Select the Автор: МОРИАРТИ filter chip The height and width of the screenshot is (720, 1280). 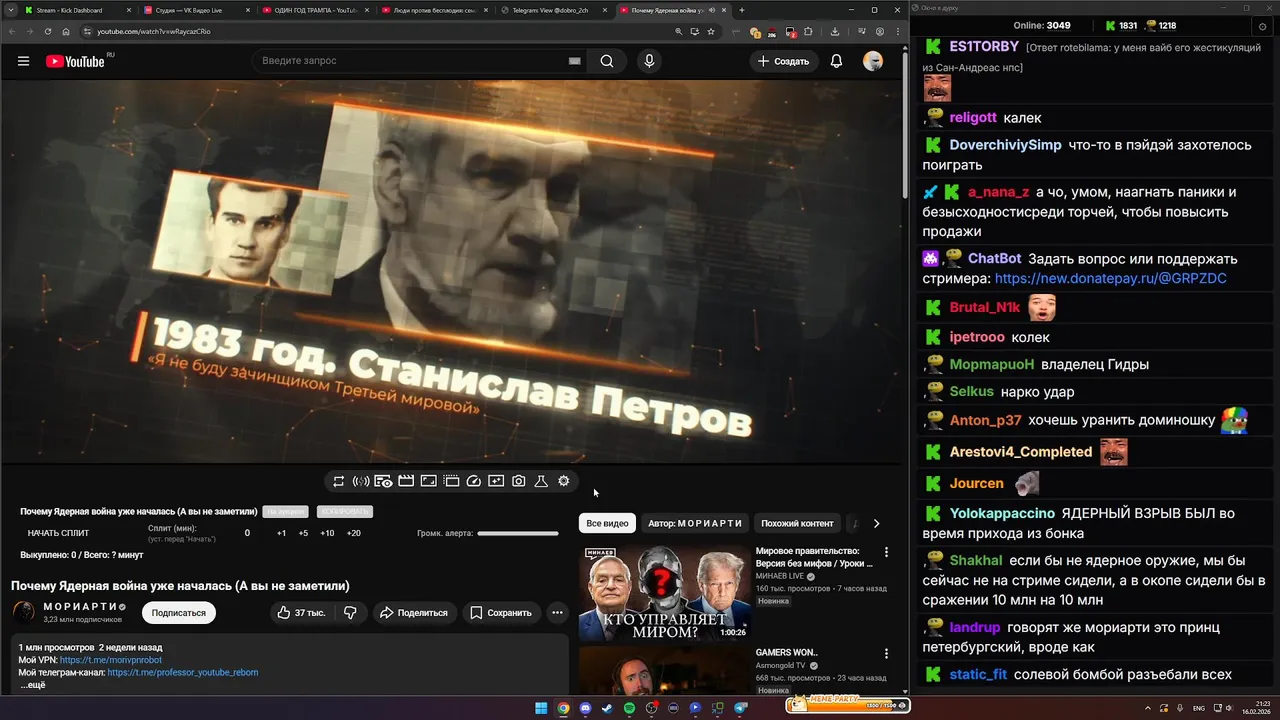pyautogui.click(x=695, y=523)
